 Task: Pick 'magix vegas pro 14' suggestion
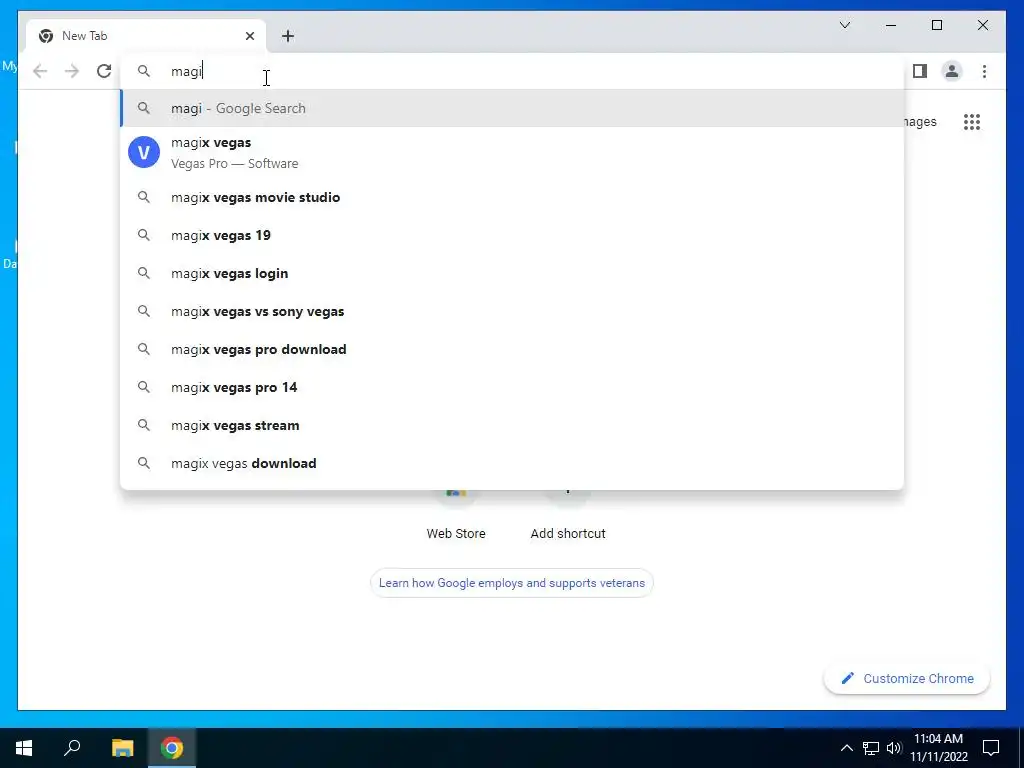512,387
